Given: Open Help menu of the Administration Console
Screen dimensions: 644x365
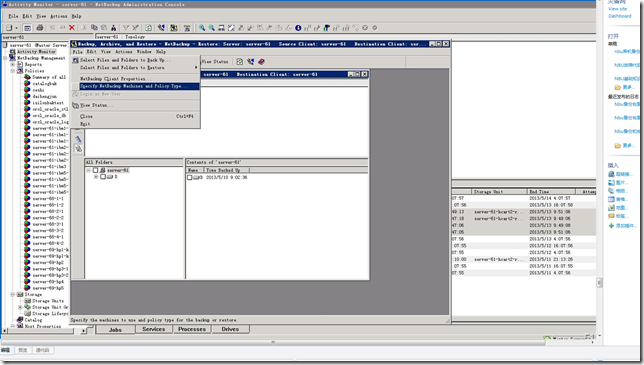Looking at the screenshot, I should click(x=76, y=16).
